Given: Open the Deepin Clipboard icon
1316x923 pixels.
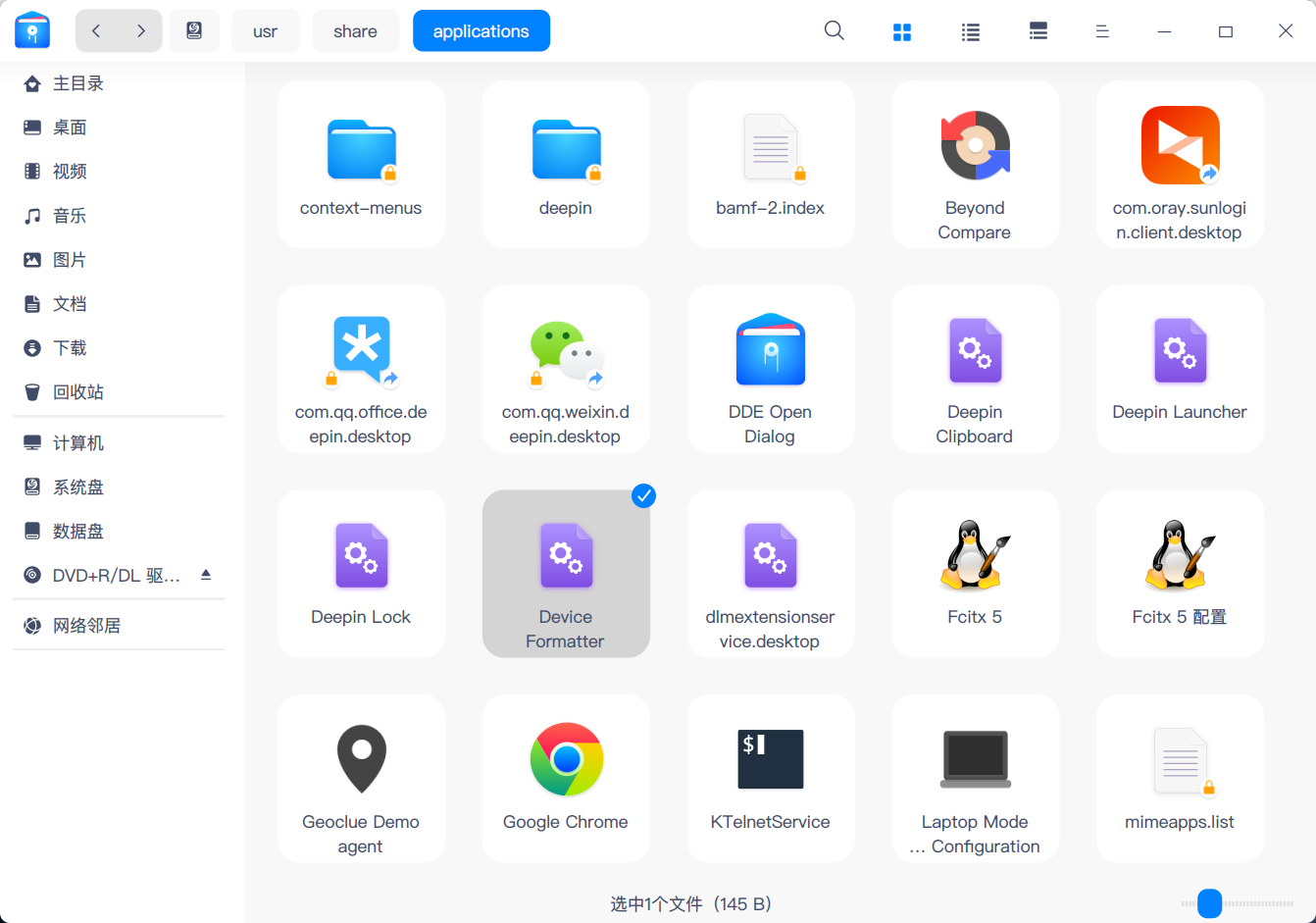Looking at the screenshot, I should point(975,349).
